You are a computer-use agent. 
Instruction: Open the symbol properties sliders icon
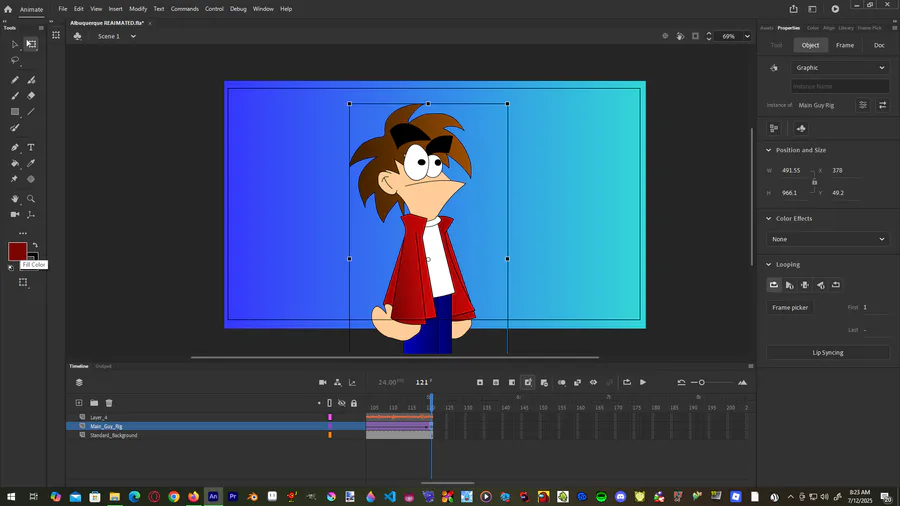point(863,105)
